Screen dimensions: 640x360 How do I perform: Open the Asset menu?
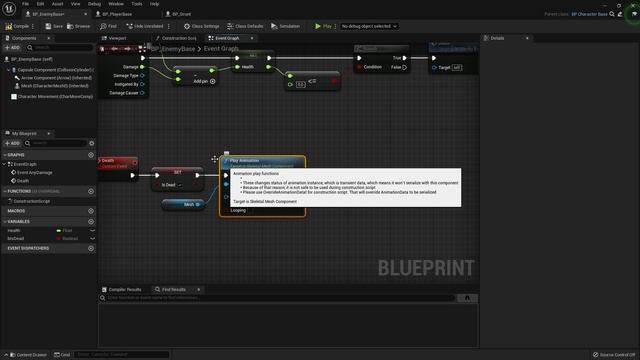tap(58, 4)
